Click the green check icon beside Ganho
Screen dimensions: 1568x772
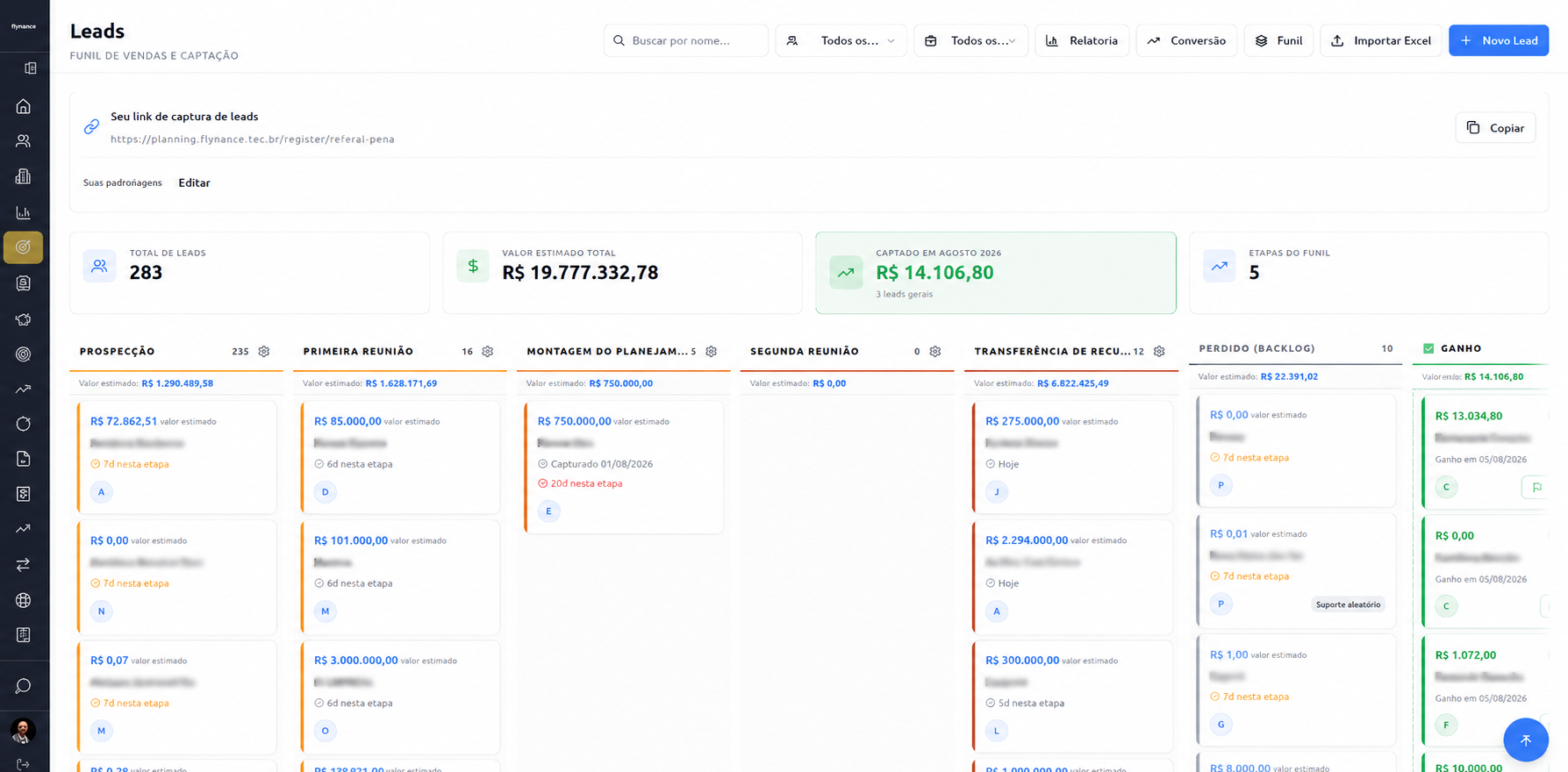tap(1428, 348)
